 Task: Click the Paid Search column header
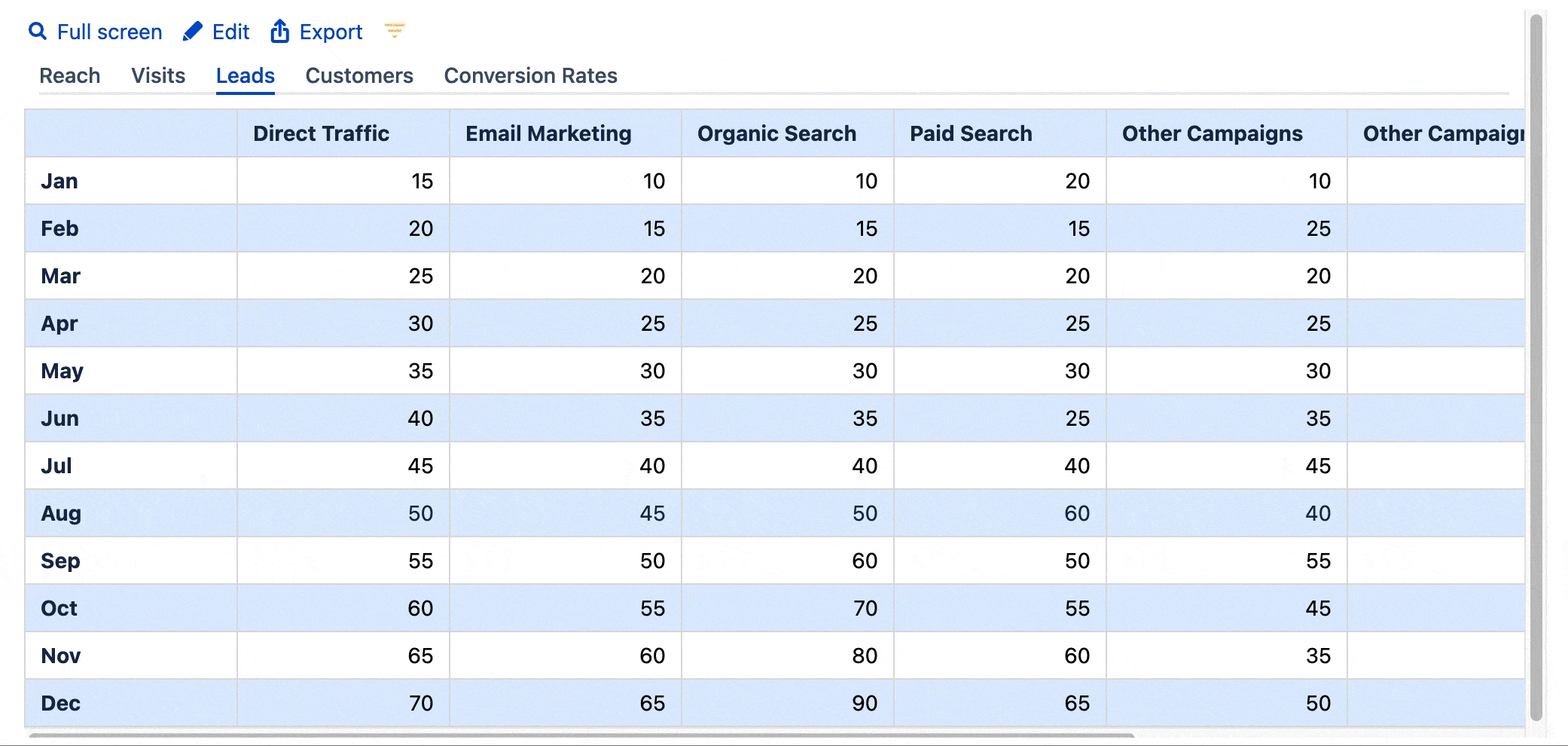pyautogui.click(x=971, y=134)
